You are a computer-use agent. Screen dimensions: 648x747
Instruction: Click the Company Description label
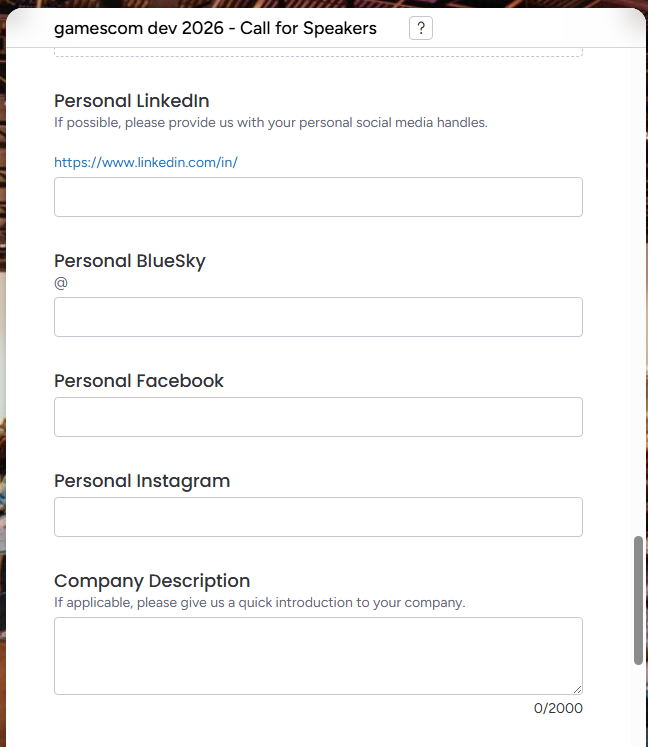tap(152, 581)
